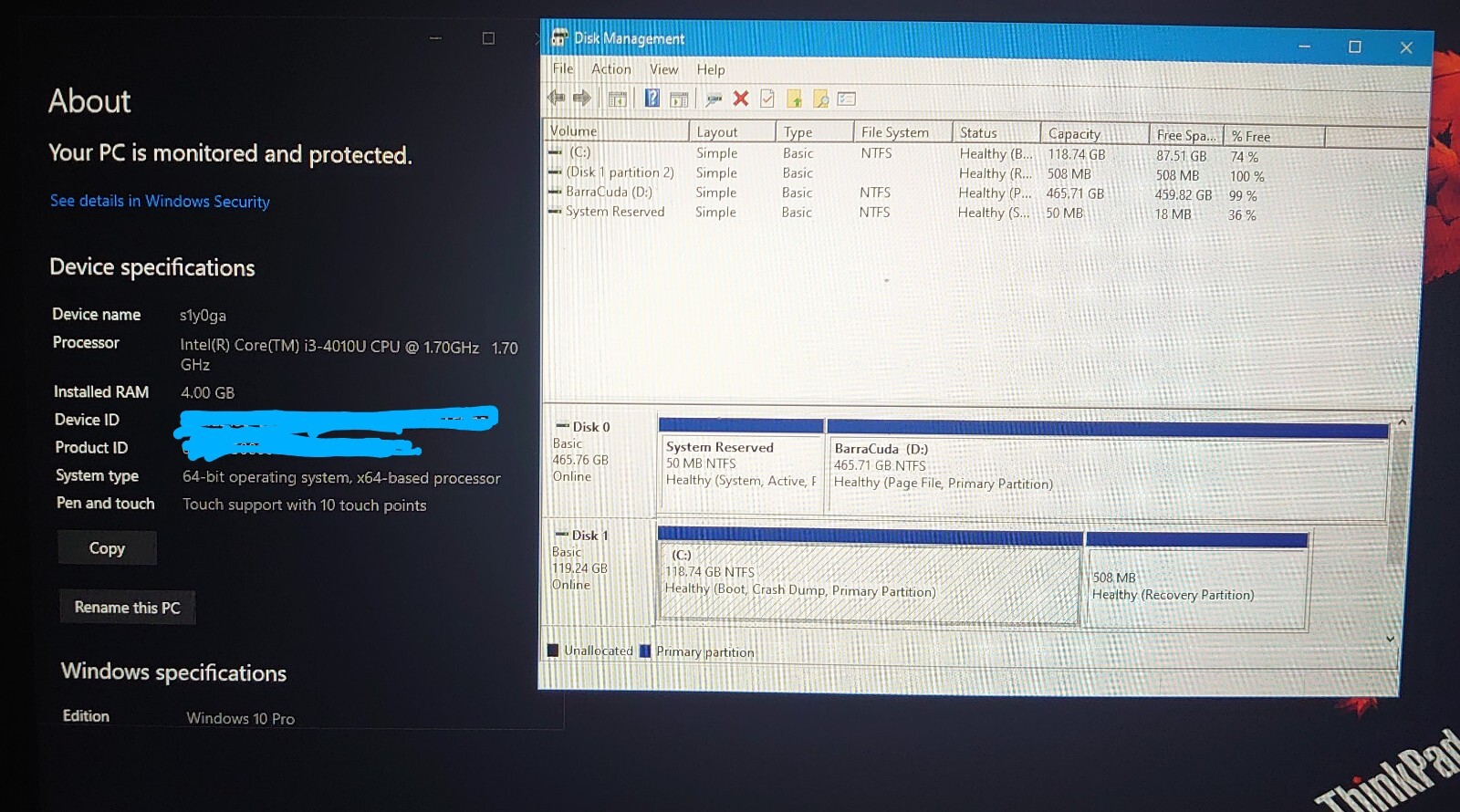Screen dimensions: 1460x812
Task: Click the '465.71 GB' capacity cell
Action: pos(1075,193)
